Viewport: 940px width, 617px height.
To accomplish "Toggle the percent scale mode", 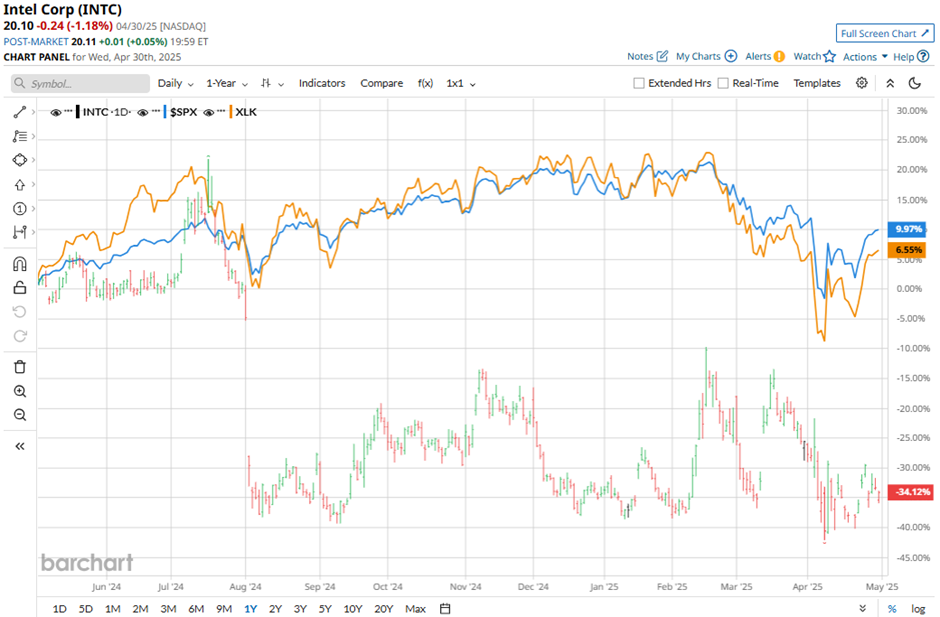I will [x=892, y=609].
